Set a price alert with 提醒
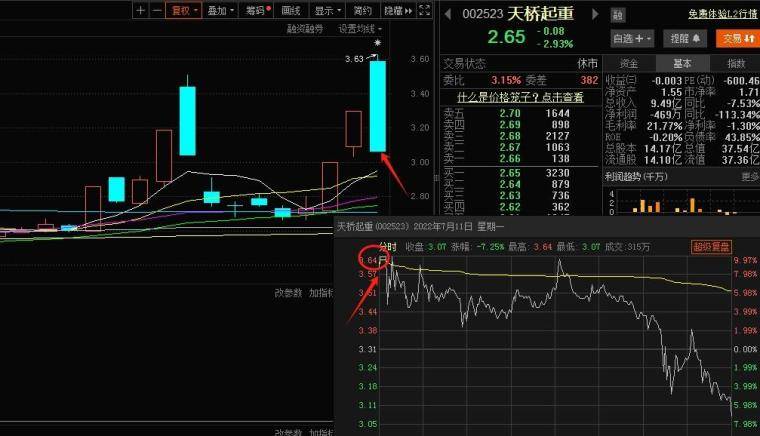 (x=685, y=38)
